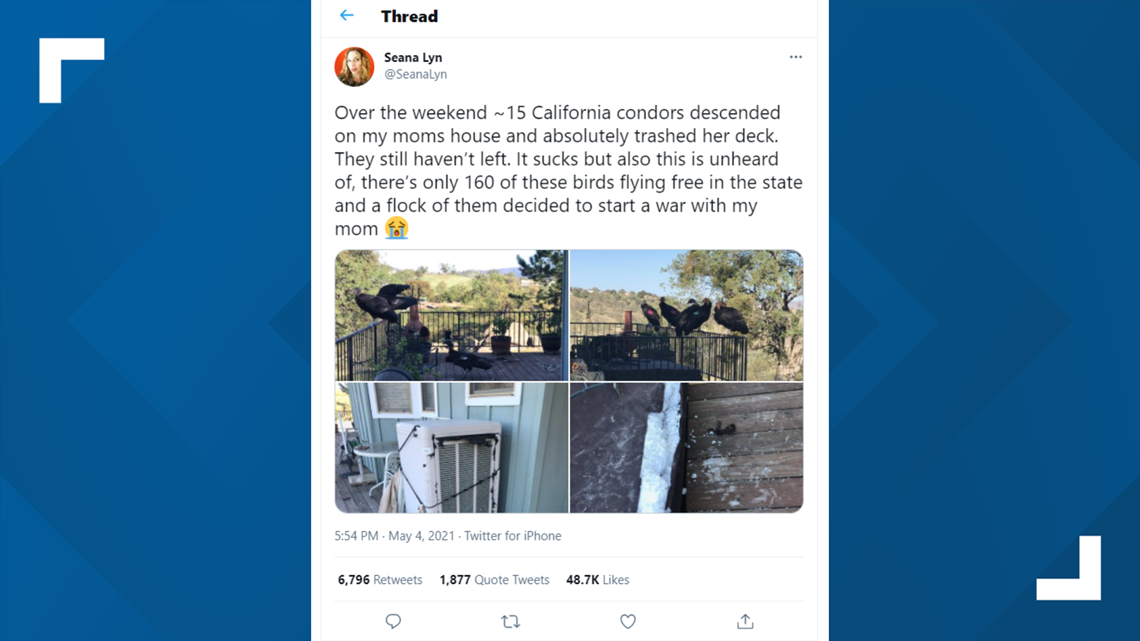Open the reply composer via the reply bubble icon
This screenshot has height=641, width=1140.
[x=393, y=621]
